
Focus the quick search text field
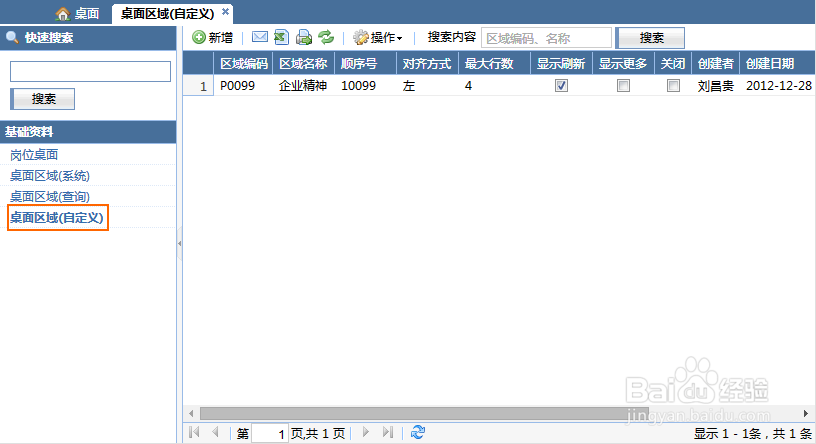pos(90,71)
